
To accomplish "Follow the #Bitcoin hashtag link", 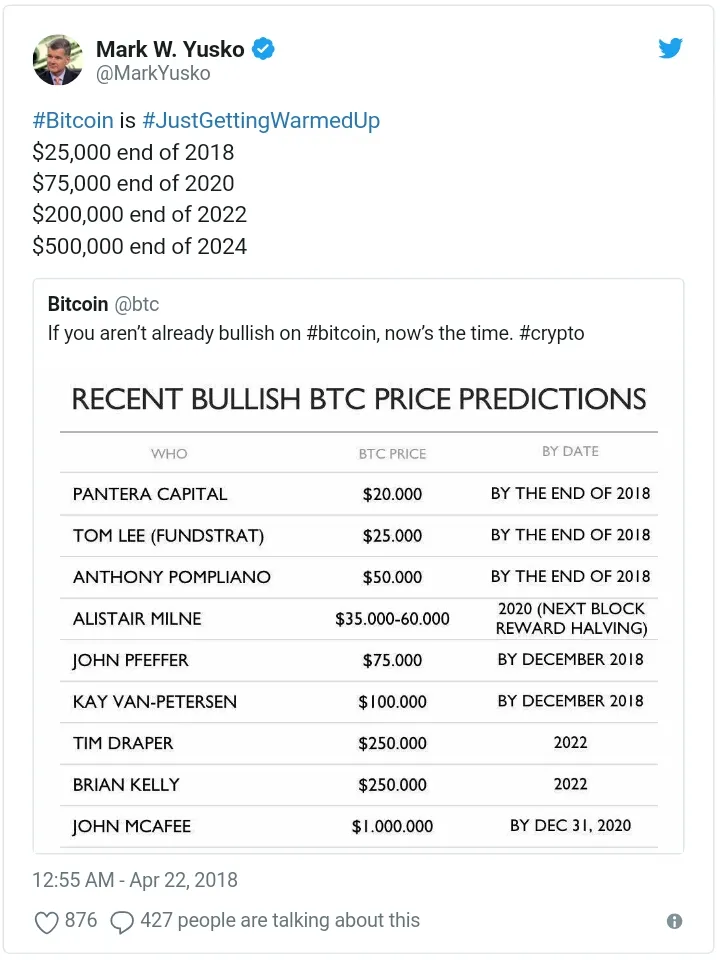I will coord(73,120).
